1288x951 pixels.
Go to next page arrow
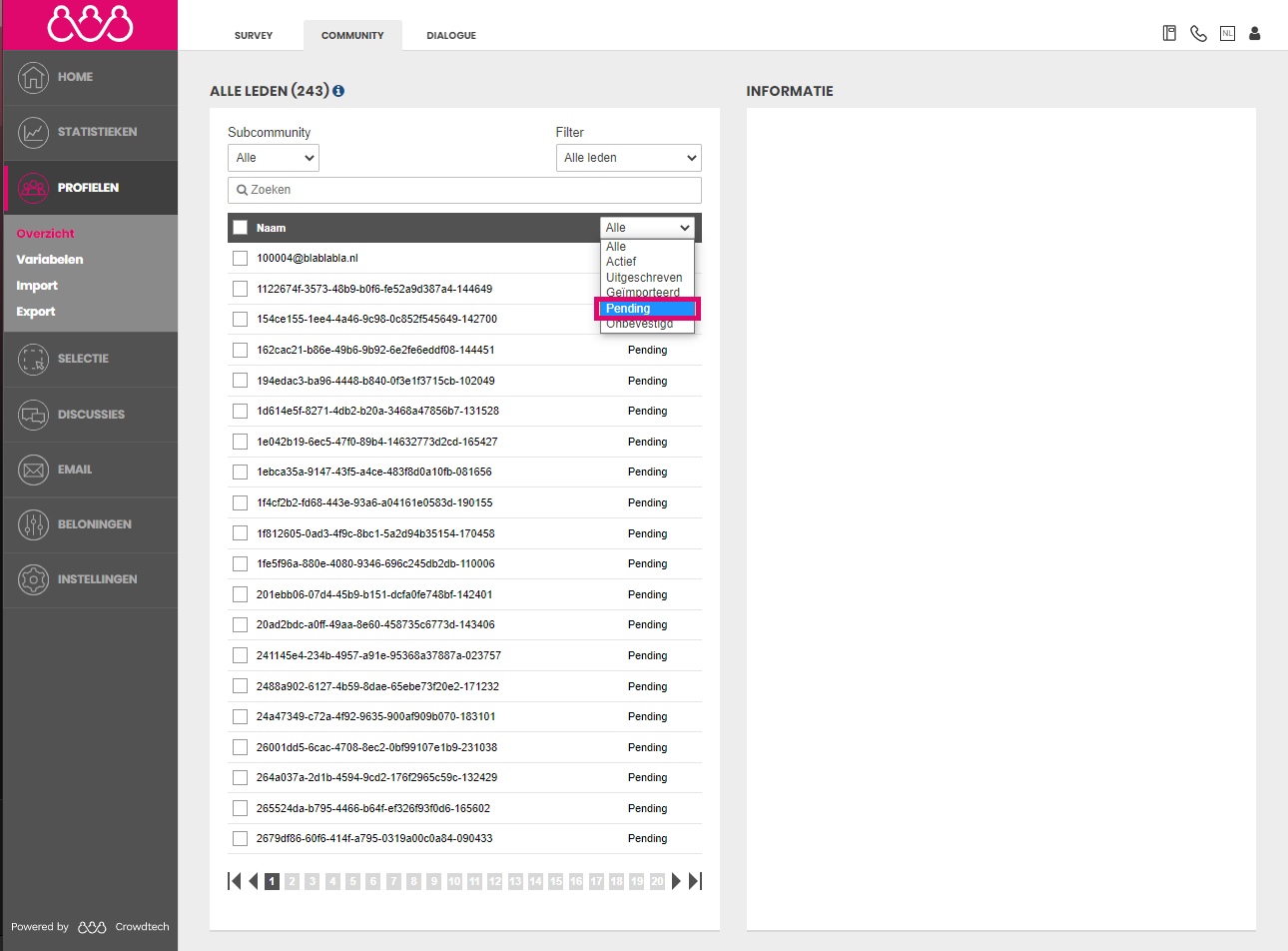click(676, 881)
